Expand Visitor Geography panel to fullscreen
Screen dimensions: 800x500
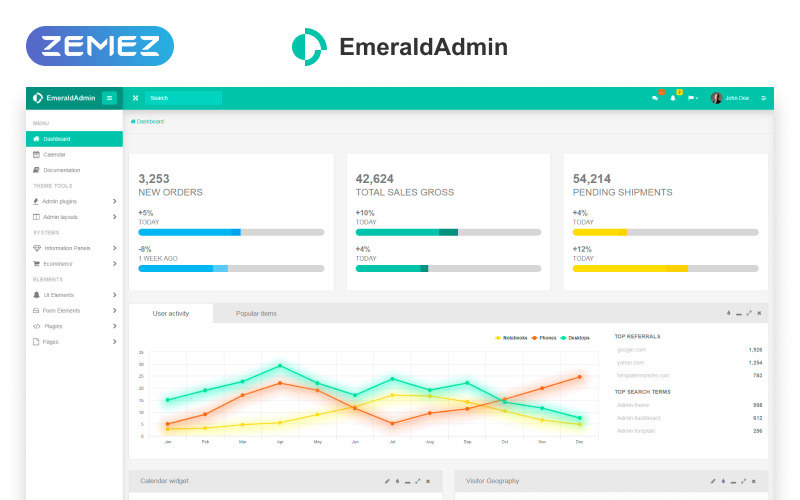[x=743, y=481]
